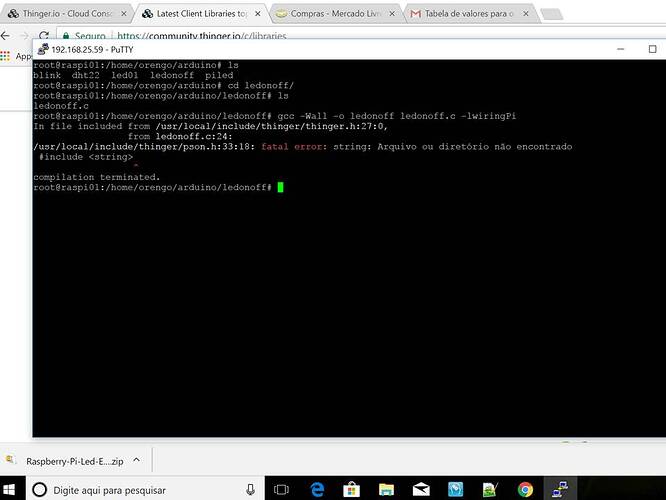Reload the page in Chrome
Viewport: 666px width, 500px height.
pos(44,35)
